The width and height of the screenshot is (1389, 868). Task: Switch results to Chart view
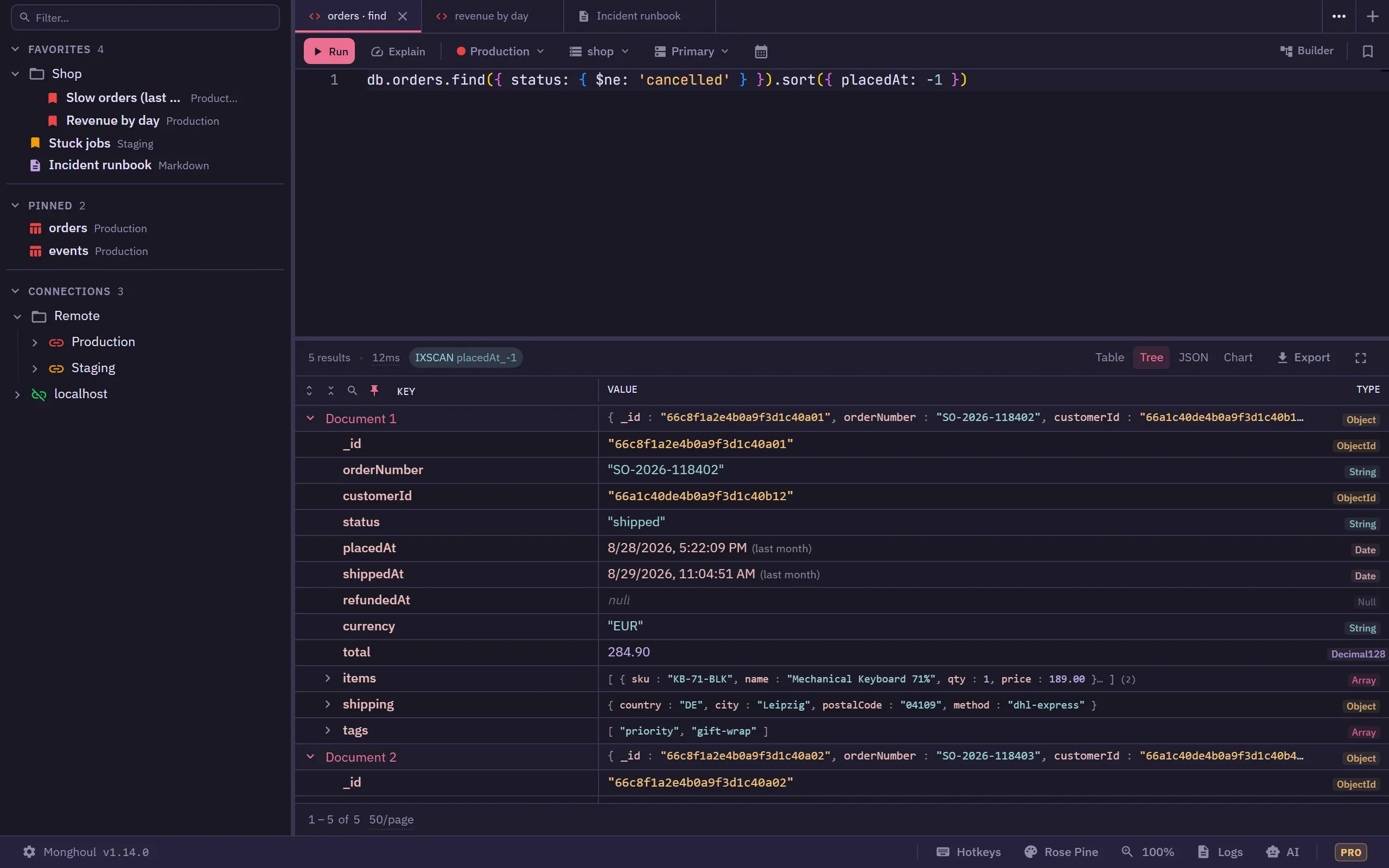pos(1238,358)
